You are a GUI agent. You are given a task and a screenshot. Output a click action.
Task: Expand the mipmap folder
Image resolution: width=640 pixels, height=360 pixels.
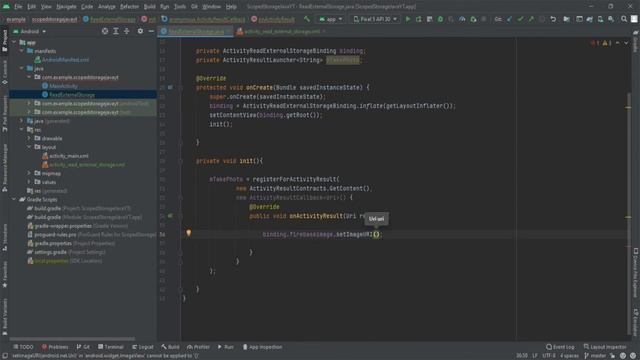pos(29,173)
